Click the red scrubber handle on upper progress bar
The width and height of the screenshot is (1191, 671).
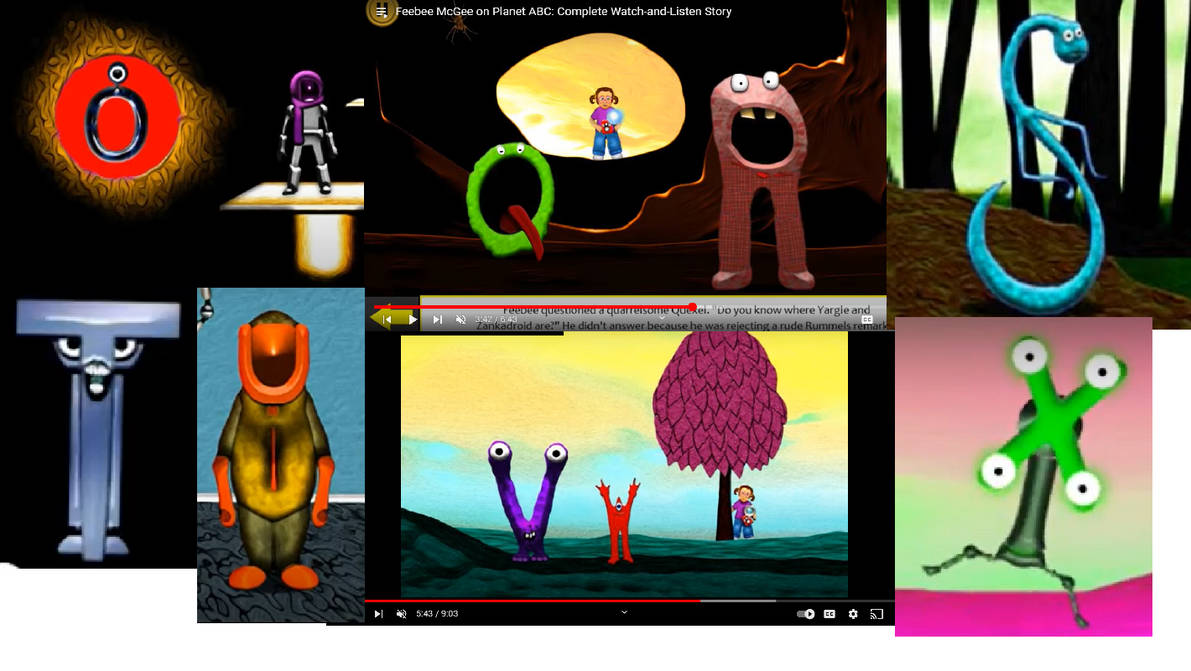point(692,307)
